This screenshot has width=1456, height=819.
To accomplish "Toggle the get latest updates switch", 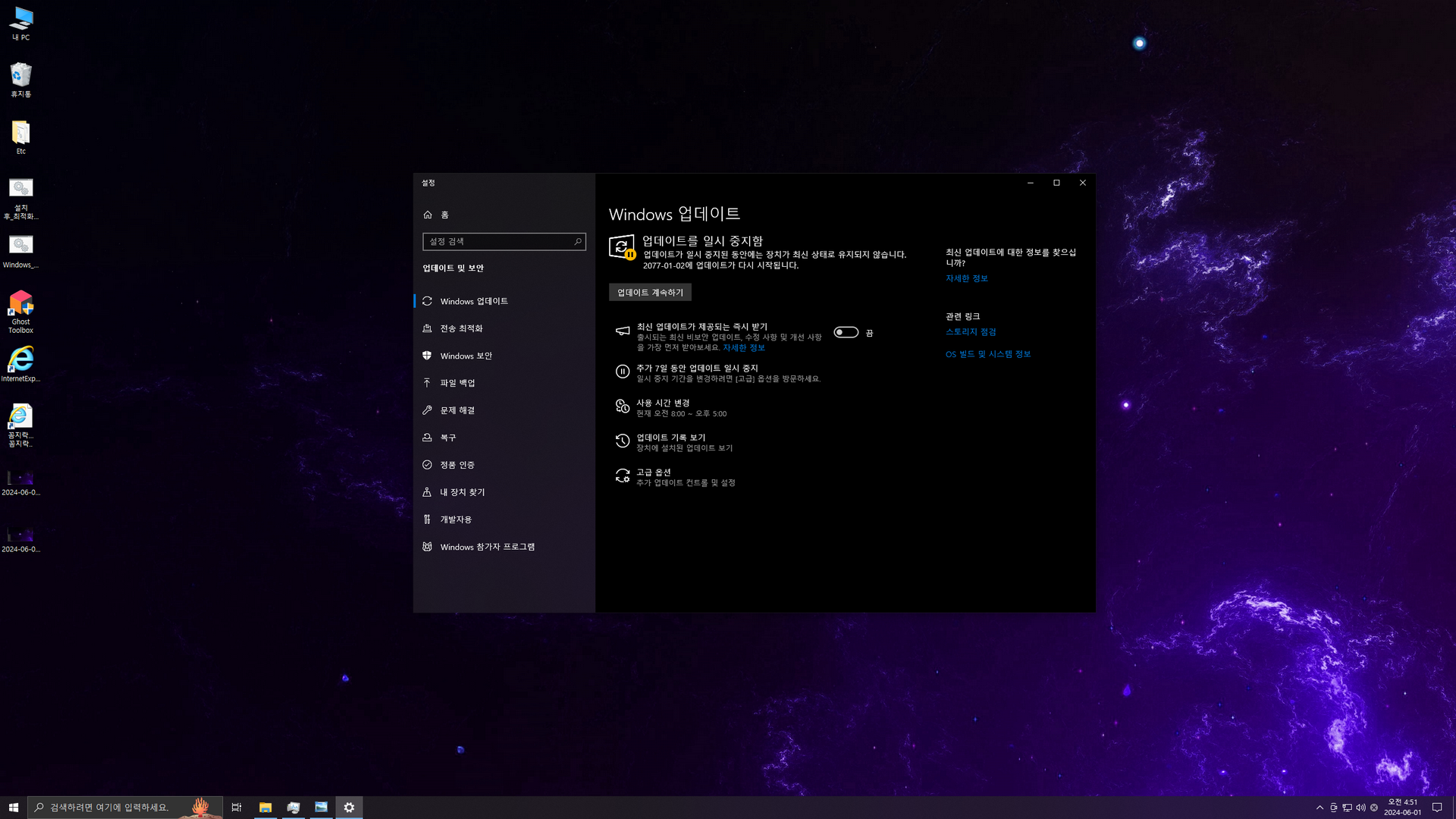I will pos(846,332).
